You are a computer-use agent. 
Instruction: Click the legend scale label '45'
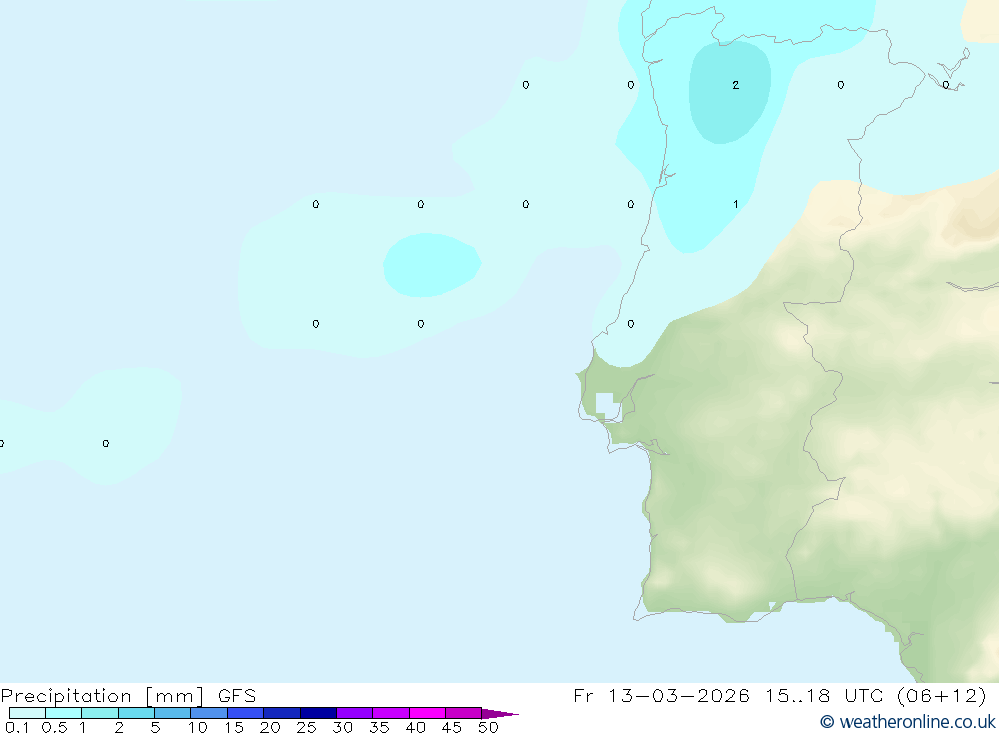(452, 727)
